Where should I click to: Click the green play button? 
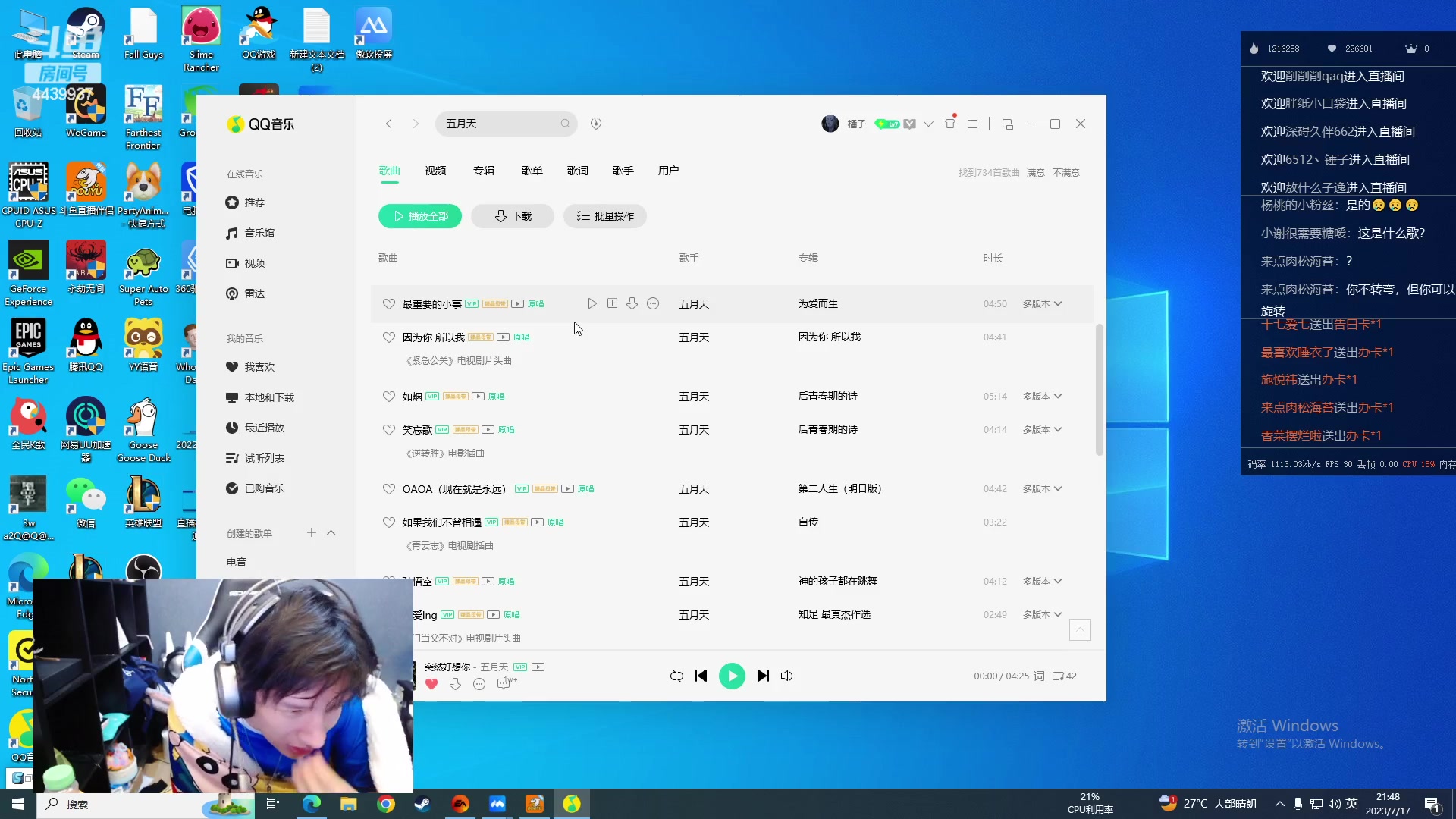coord(732,676)
